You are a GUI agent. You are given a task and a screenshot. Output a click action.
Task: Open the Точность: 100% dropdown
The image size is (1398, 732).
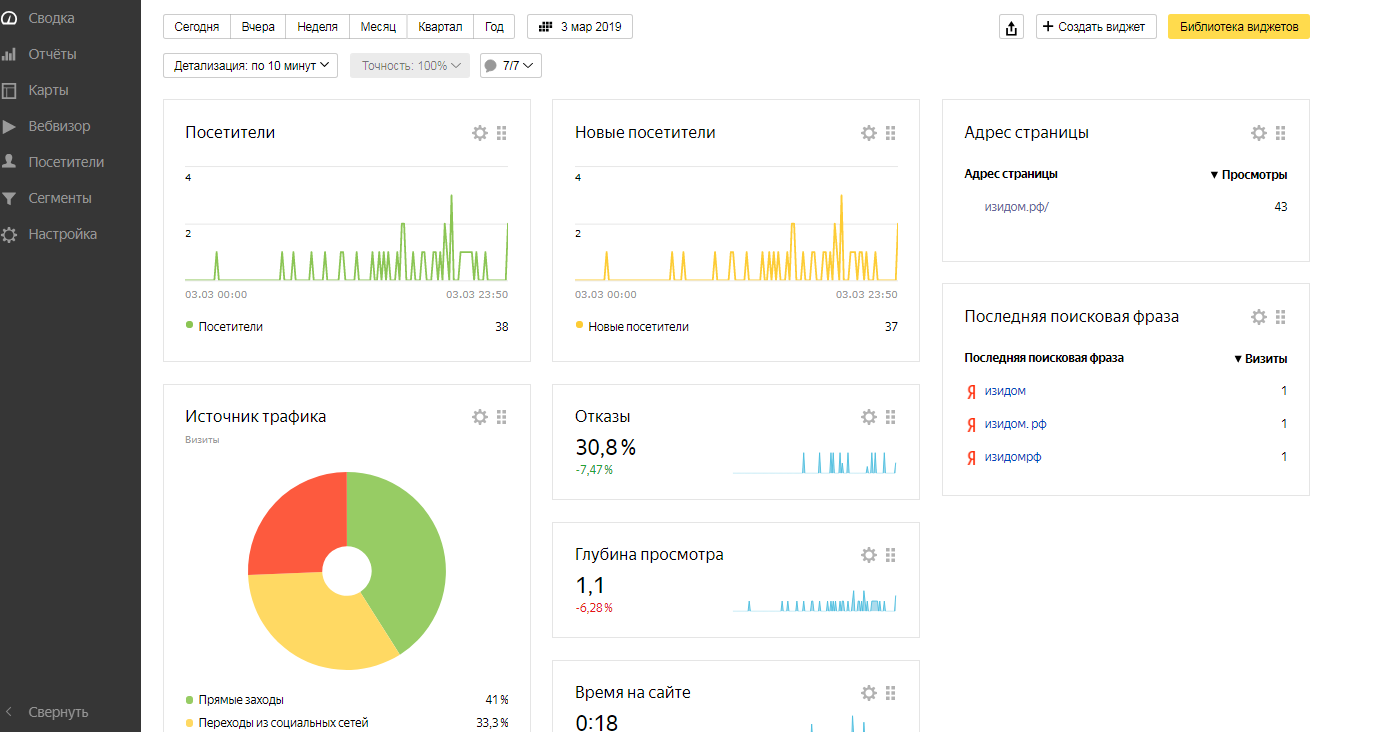pyautogui.click(x=410, y=66)
